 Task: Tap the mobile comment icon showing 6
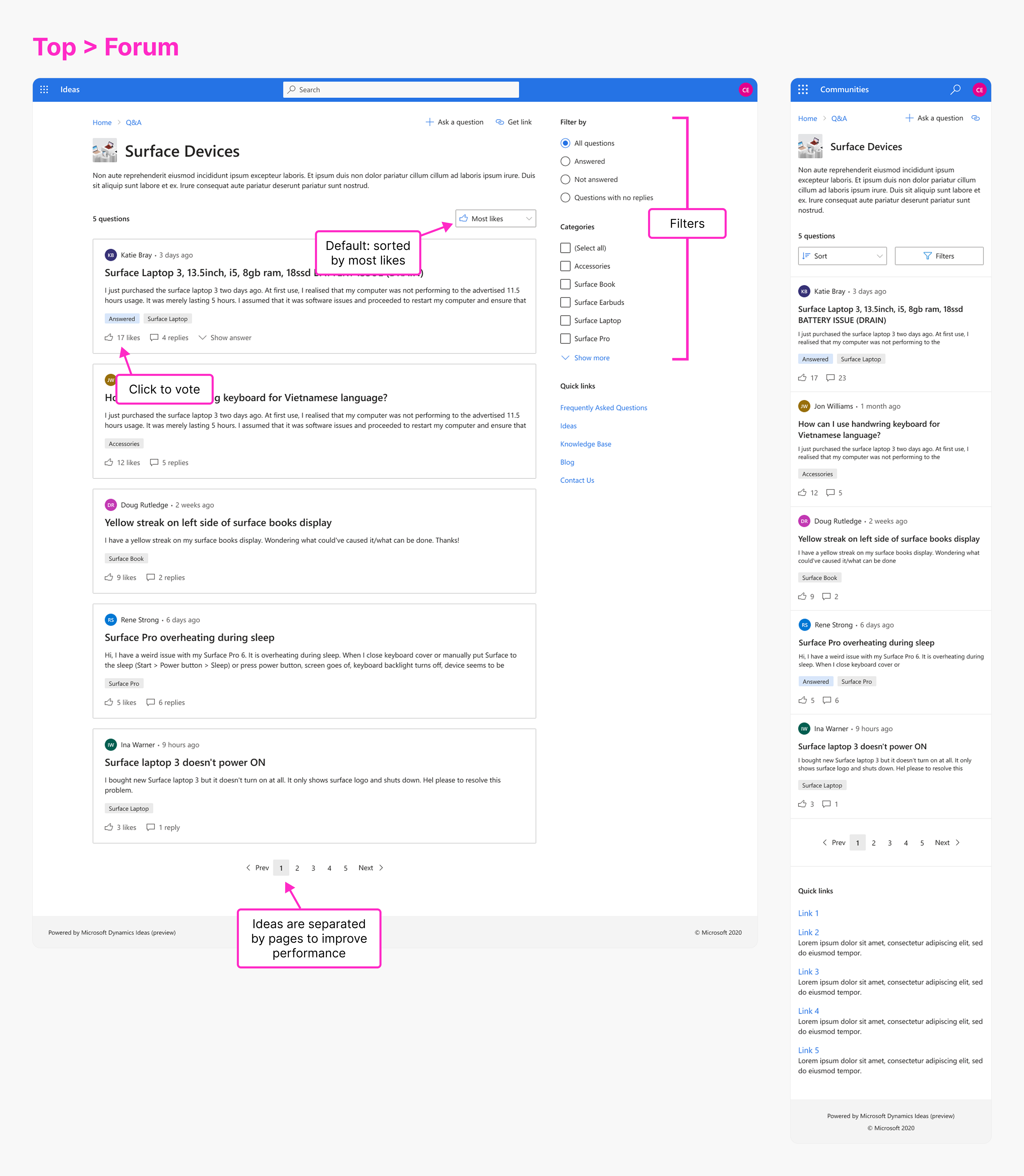(x=827, y=700)
